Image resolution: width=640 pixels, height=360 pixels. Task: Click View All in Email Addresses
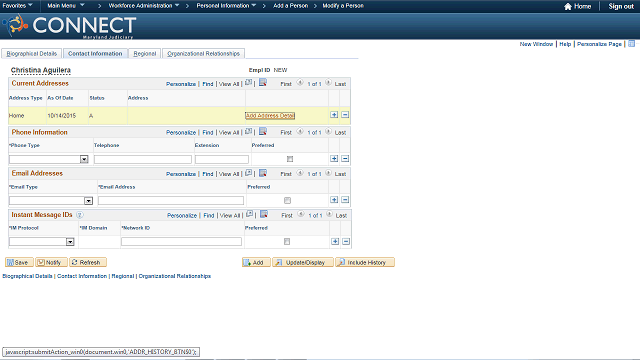[x=229, y=174]
